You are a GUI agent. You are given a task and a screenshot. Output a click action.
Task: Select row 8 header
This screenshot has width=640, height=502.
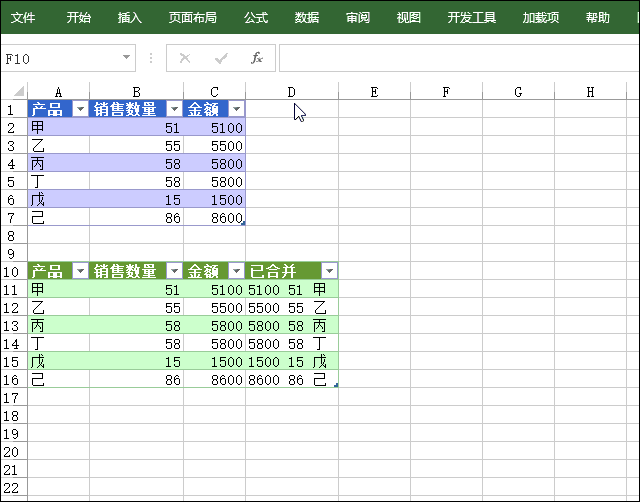point(14,235)
